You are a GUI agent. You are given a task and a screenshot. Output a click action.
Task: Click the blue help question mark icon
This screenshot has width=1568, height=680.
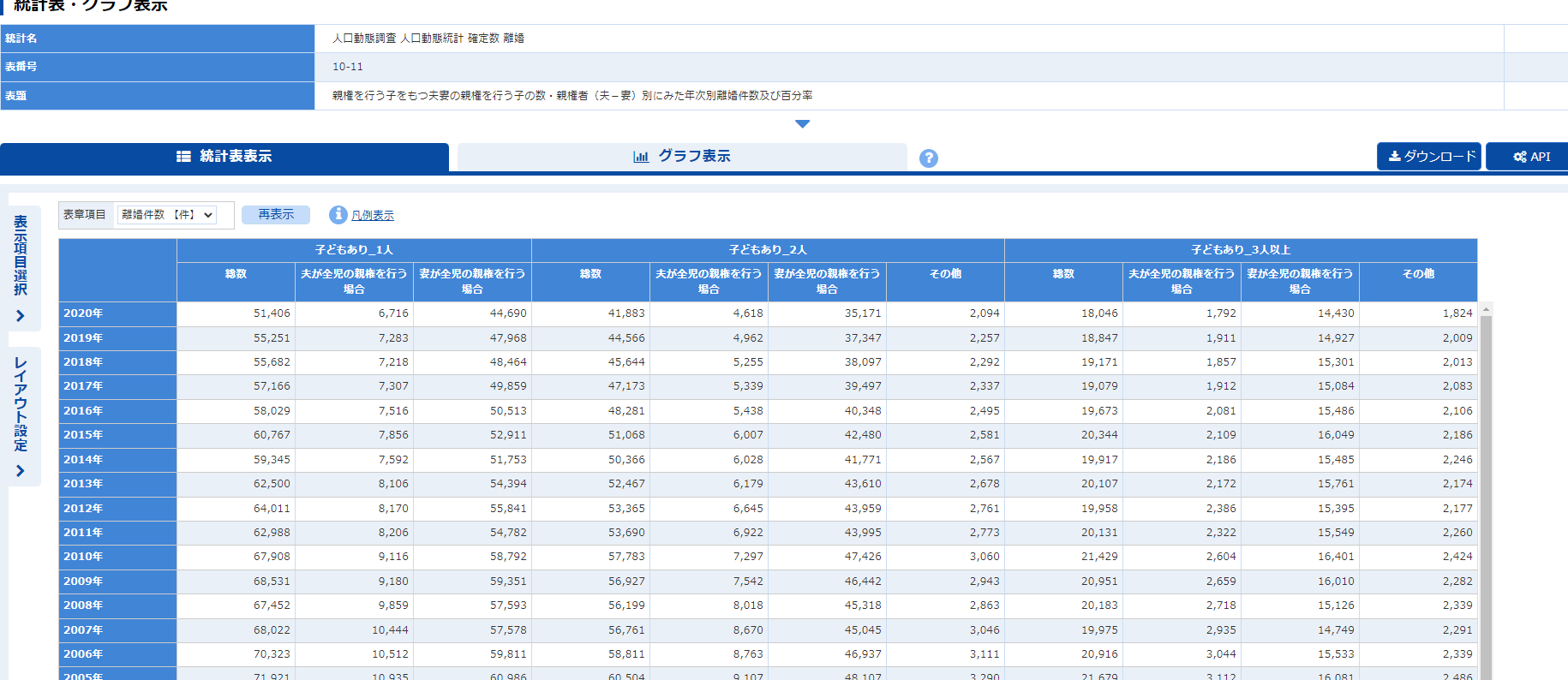click(x=928, y=158)
